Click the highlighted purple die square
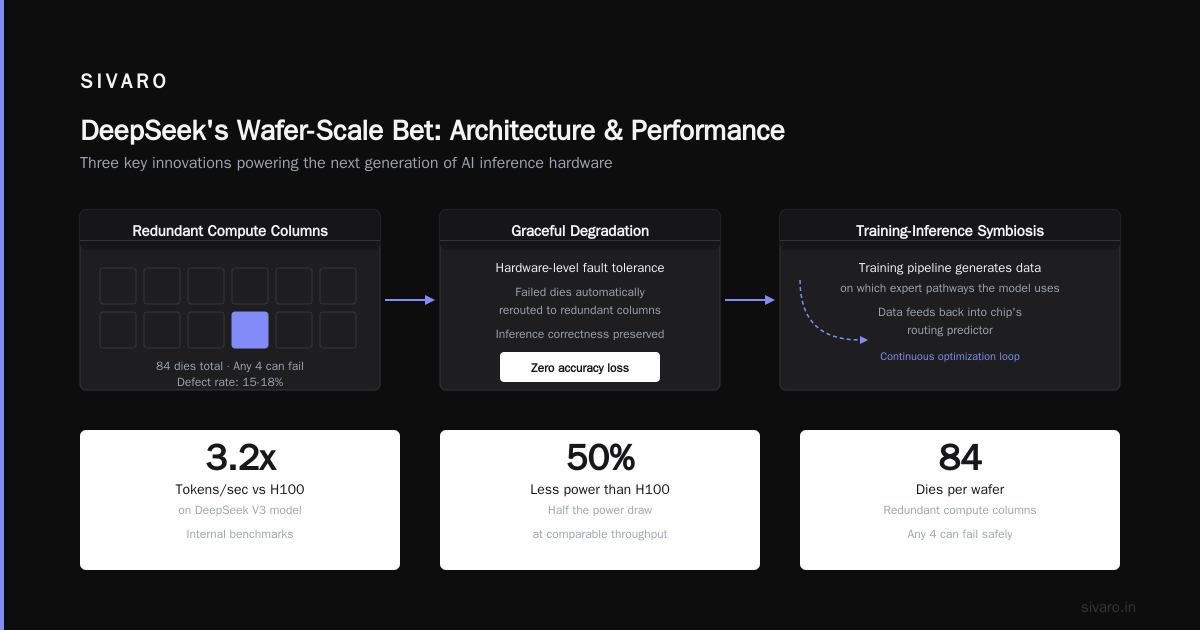This screenshot has width=1200, height=630. coord(250,330)
